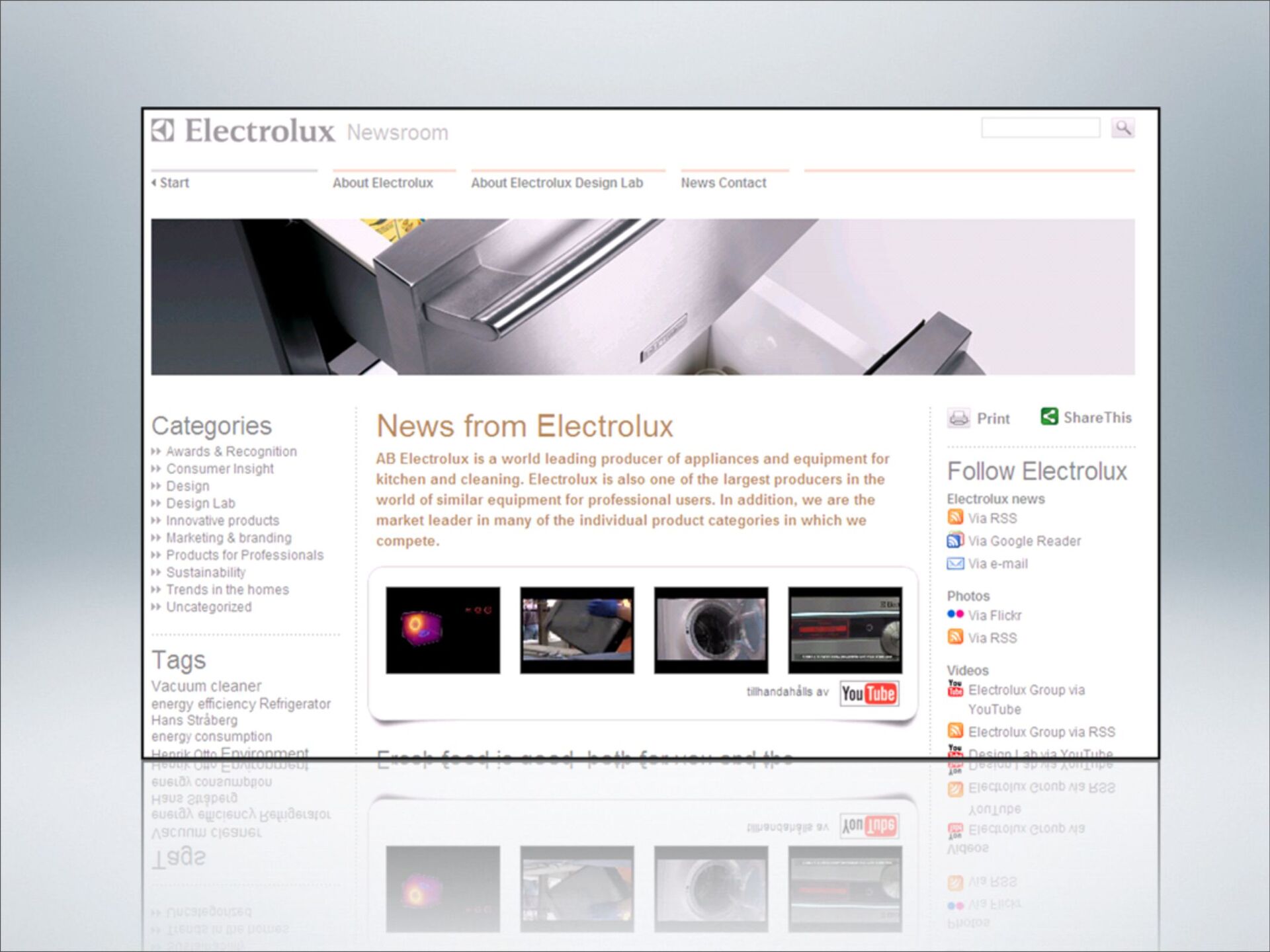The height and width of the screenshot is (952, 1270).
Task: Click the Vacuum cleaner tag
Action: click(206, 686)
